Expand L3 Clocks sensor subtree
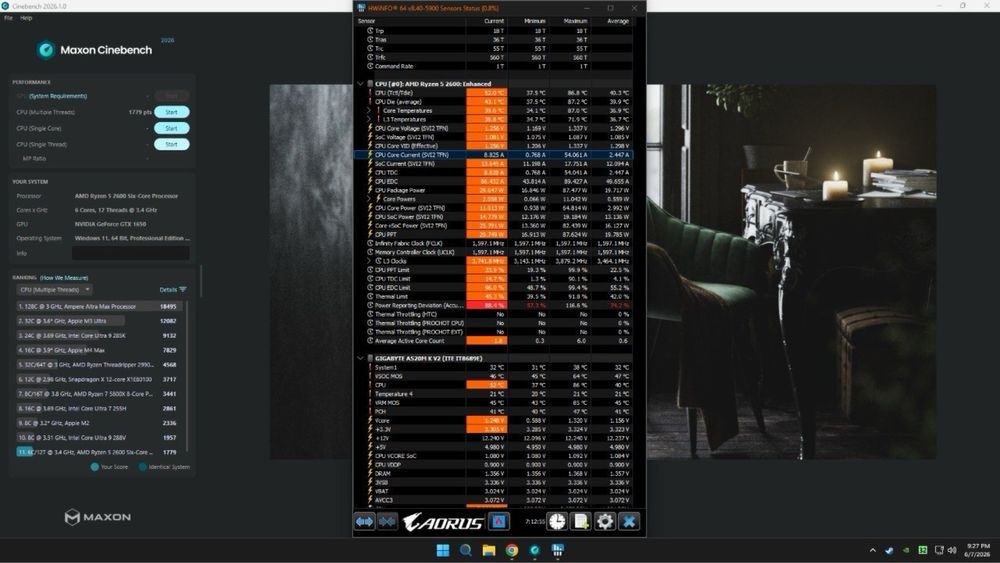 (369, 261)
